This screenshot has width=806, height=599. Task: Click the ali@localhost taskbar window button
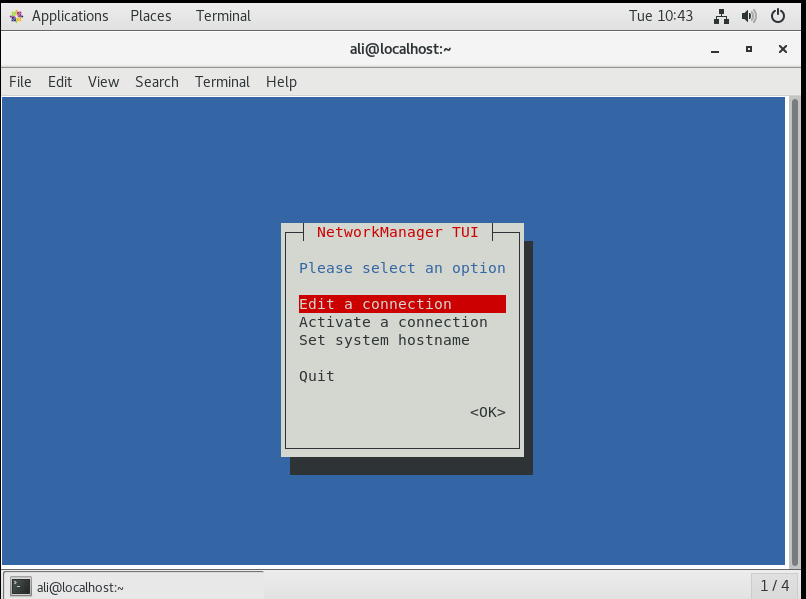tap(134, 586)
